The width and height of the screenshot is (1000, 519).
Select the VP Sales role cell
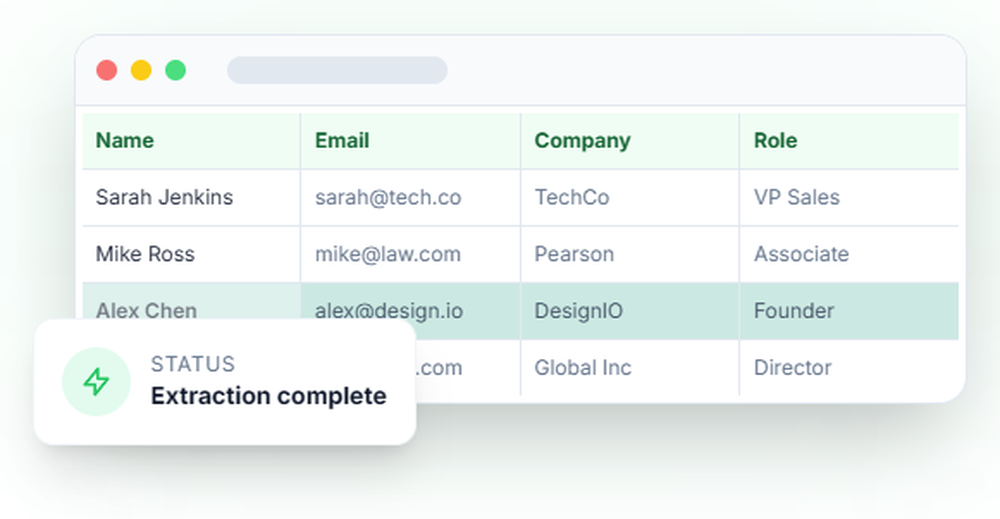[x=797, y=197]
